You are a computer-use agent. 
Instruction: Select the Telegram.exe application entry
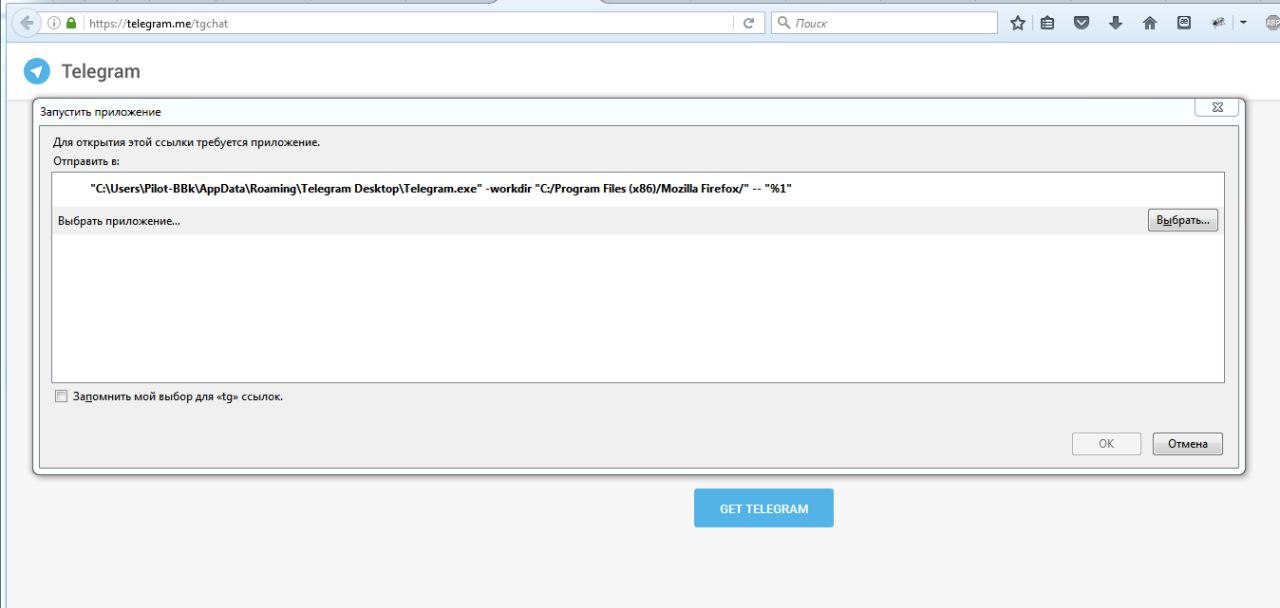(x=638, y=188)
